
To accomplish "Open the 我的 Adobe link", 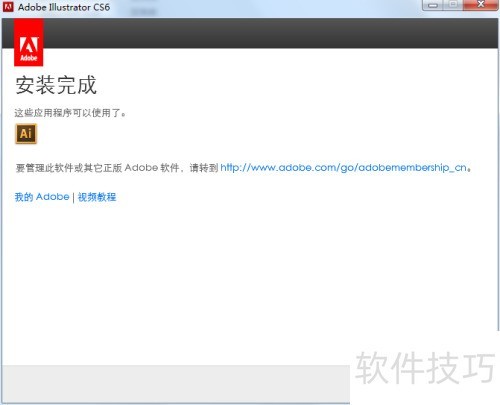I will 42,197.
